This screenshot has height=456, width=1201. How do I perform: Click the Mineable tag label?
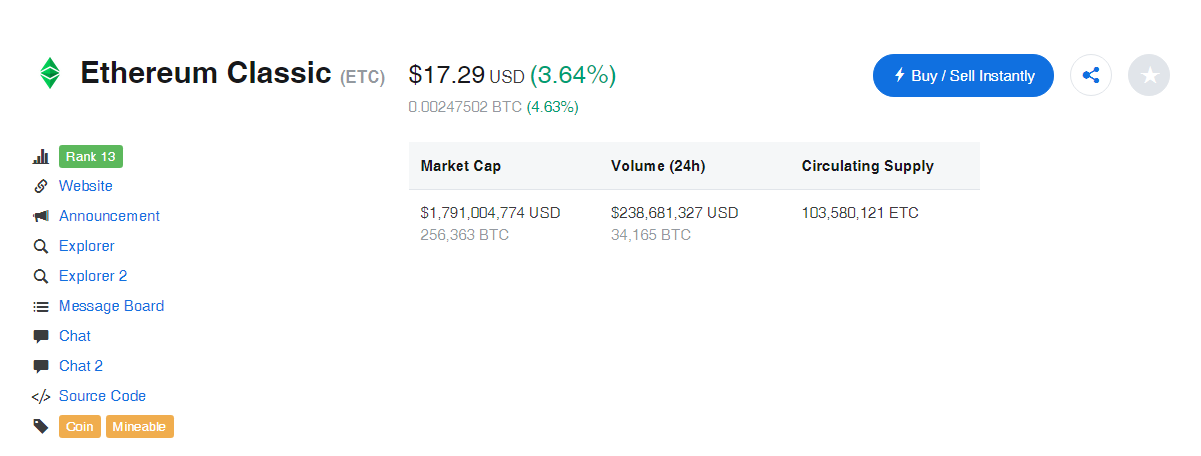pos(140,427)
